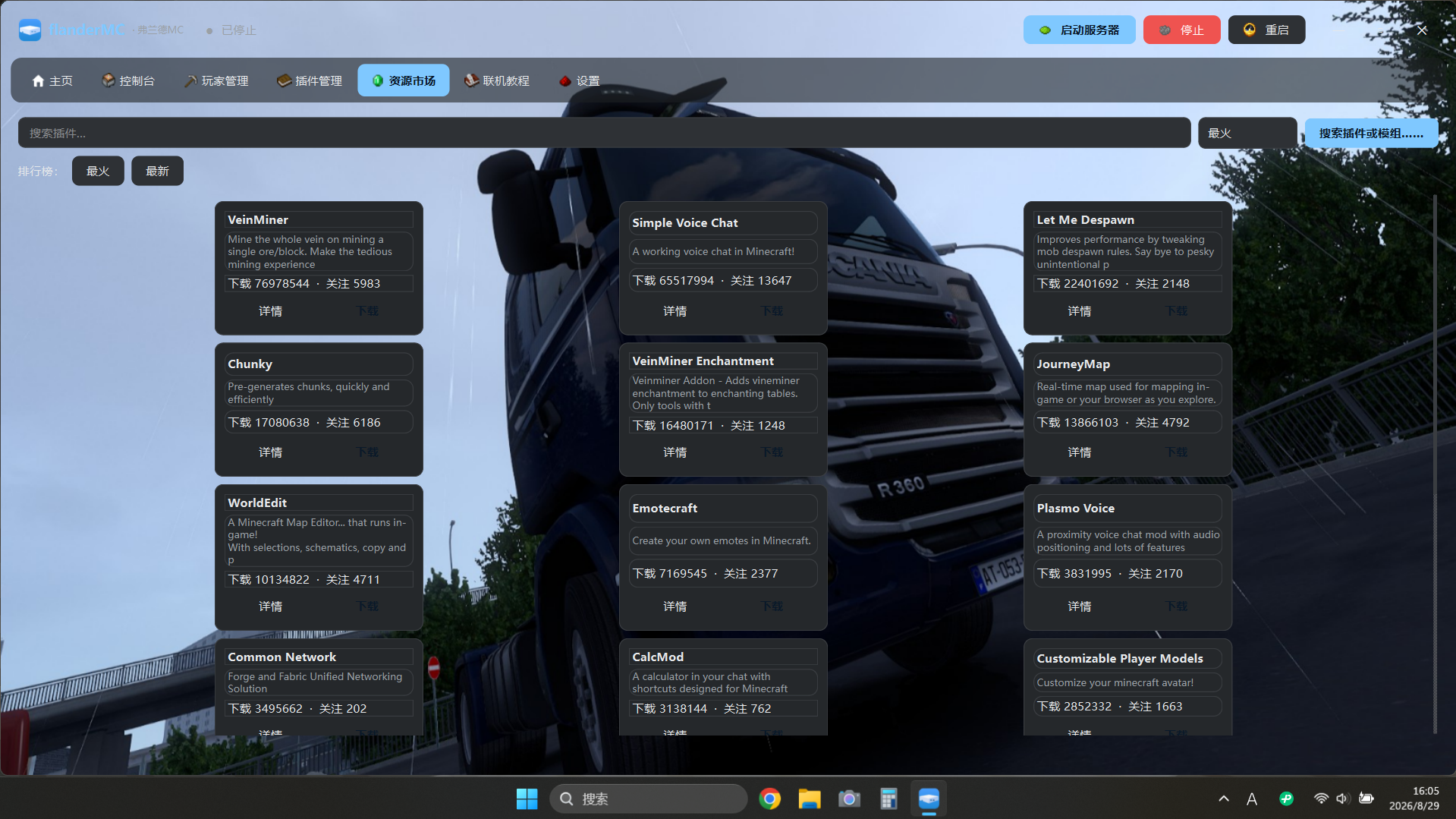Open the Calculator app in taskbar
The width and height of the screenshot is (1456, 819).
[x=888, y=799]
